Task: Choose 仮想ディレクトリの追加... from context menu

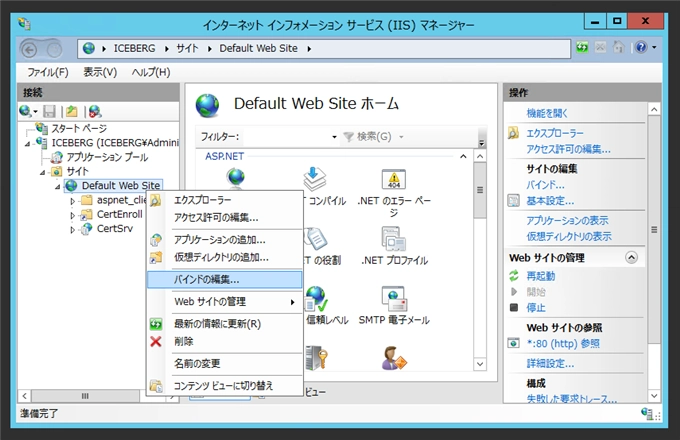Action: point(225,257)
